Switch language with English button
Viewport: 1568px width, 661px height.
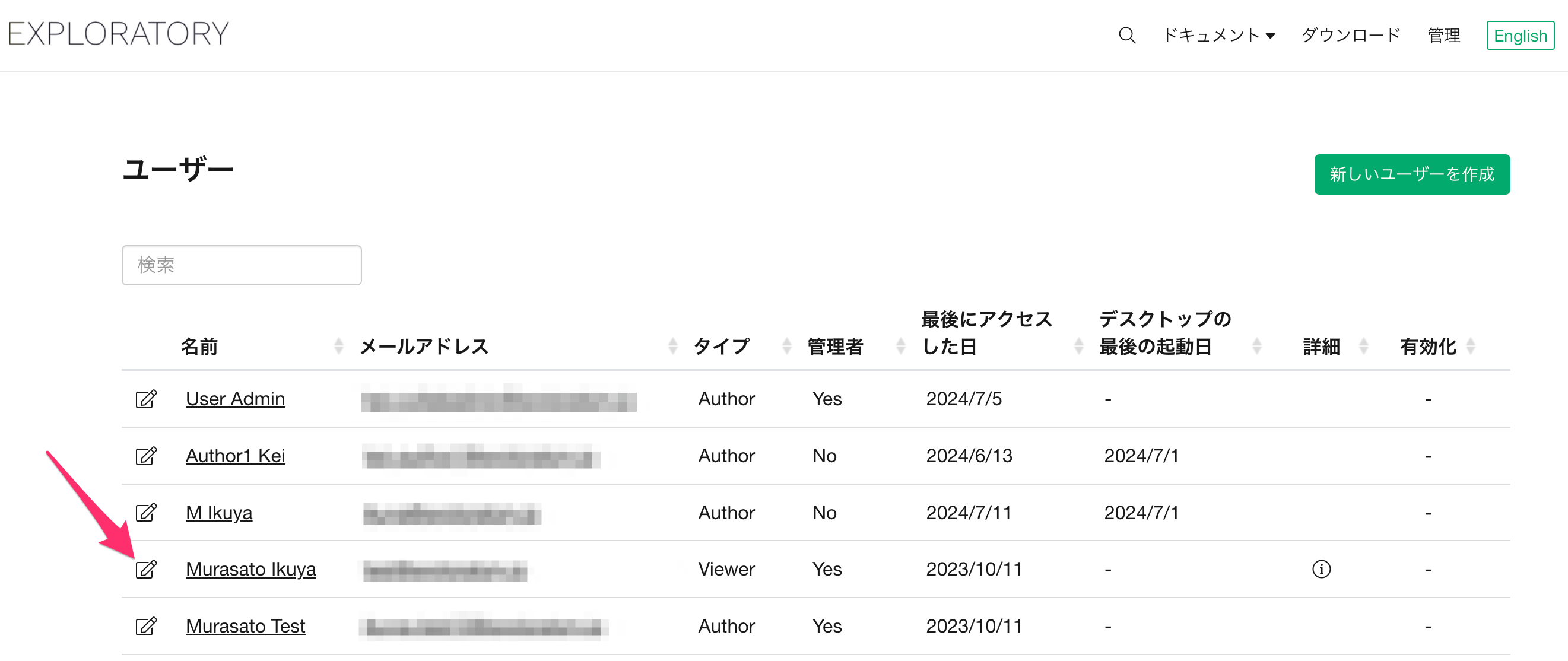[1520, 35]
